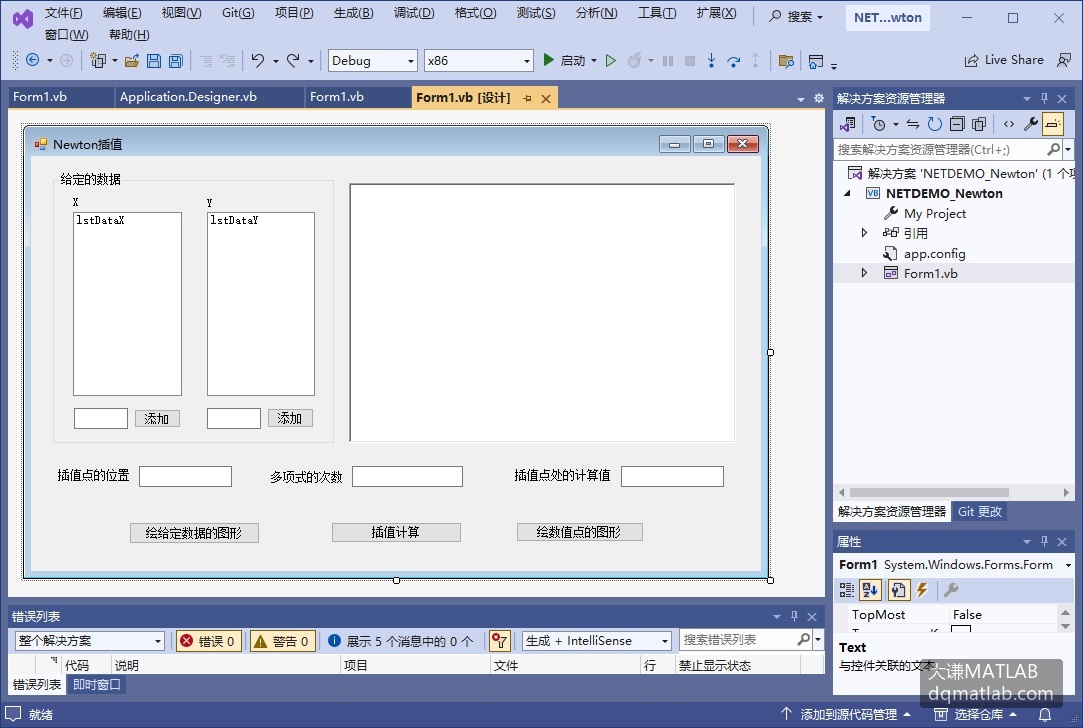The height and width of the screenshot is (728, 1083).
Task: Toggle Preview Selected Items in Solution Explorer
Action: click(x=1053, y=124)
